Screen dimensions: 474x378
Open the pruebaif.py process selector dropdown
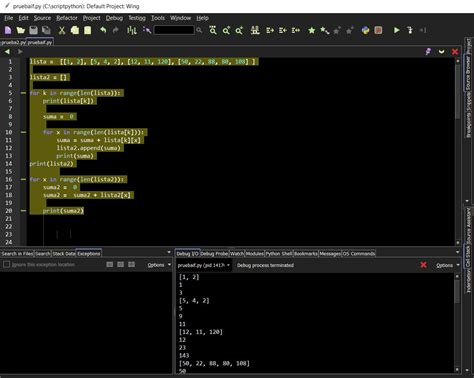coord(203,265)
